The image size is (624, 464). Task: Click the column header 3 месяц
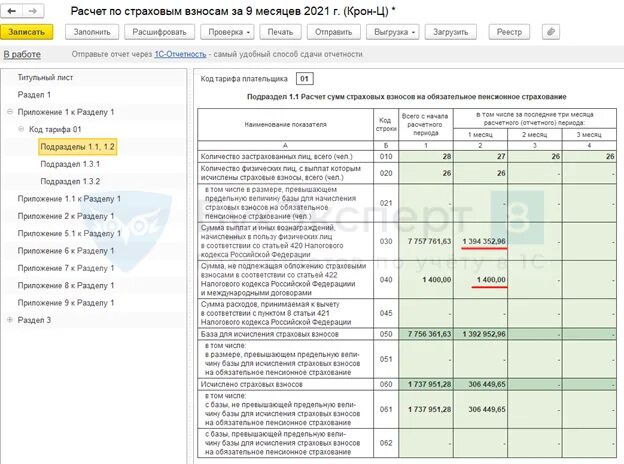point(589,135)
